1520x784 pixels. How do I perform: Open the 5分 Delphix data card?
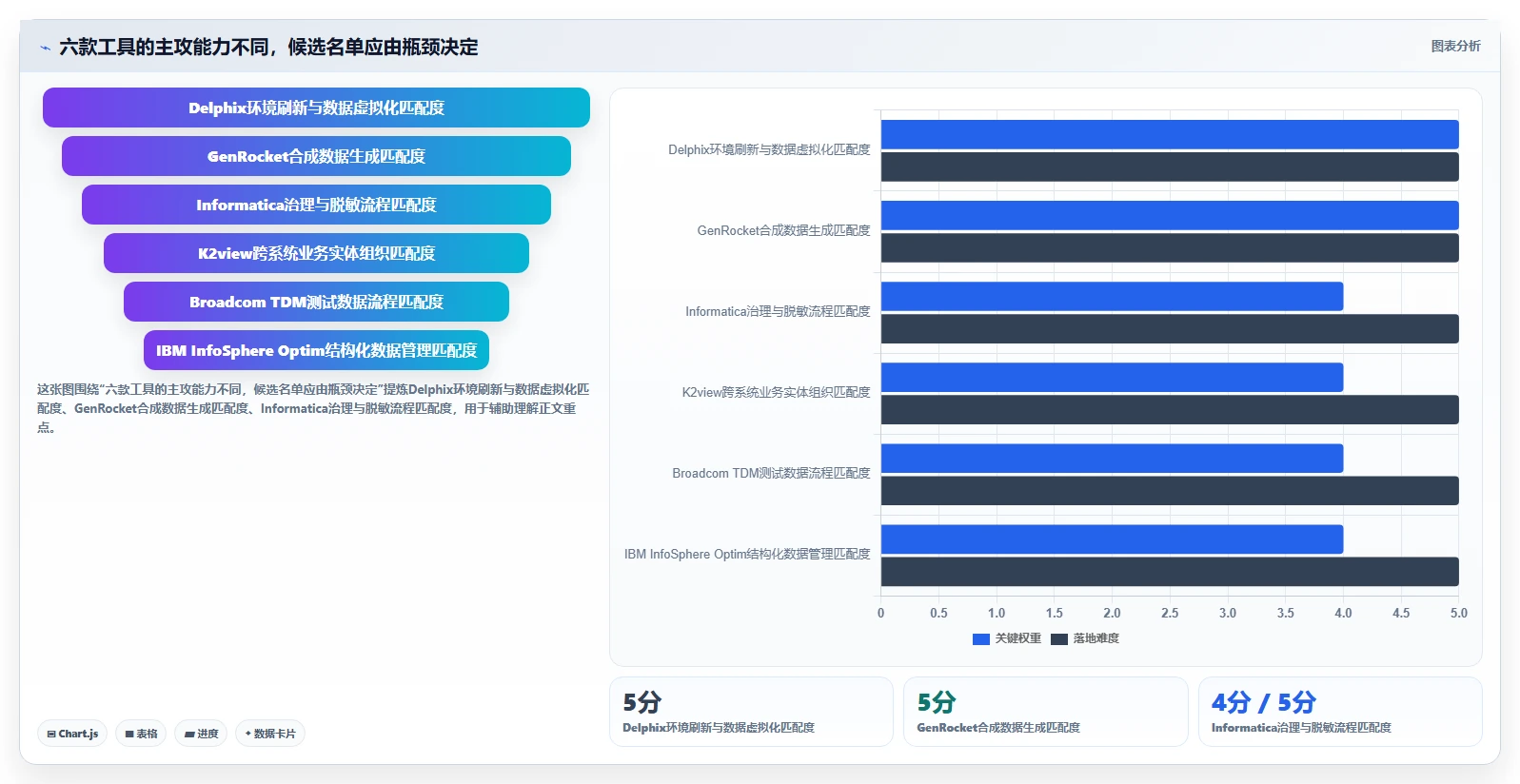(x=751, y=712)
